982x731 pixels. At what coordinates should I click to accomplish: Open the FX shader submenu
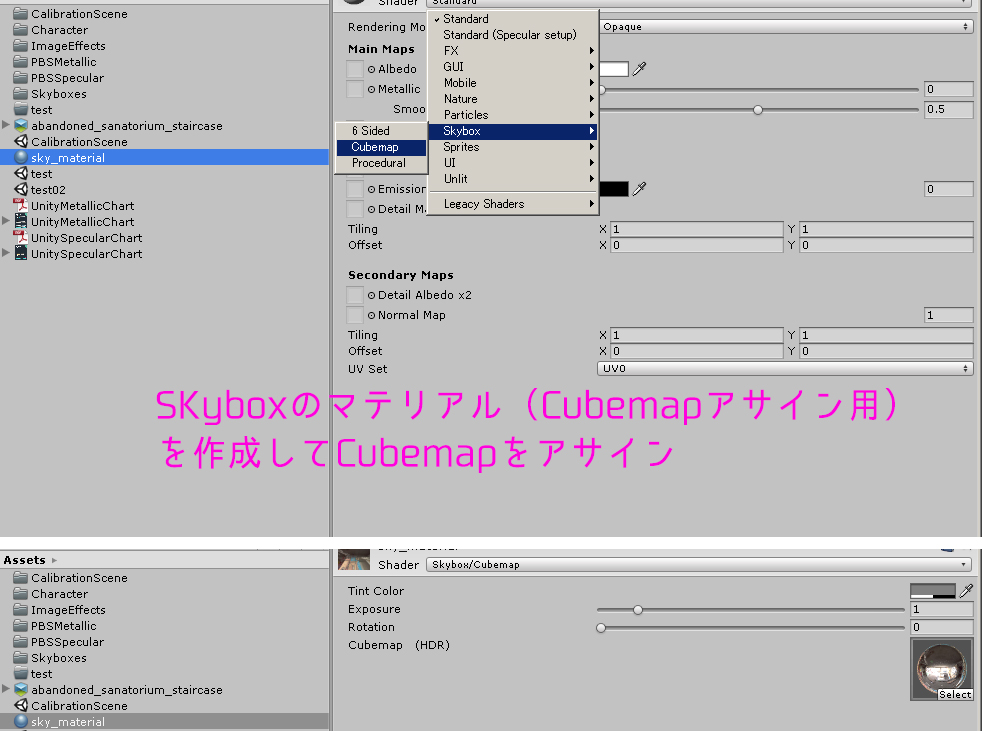[514, 51]
